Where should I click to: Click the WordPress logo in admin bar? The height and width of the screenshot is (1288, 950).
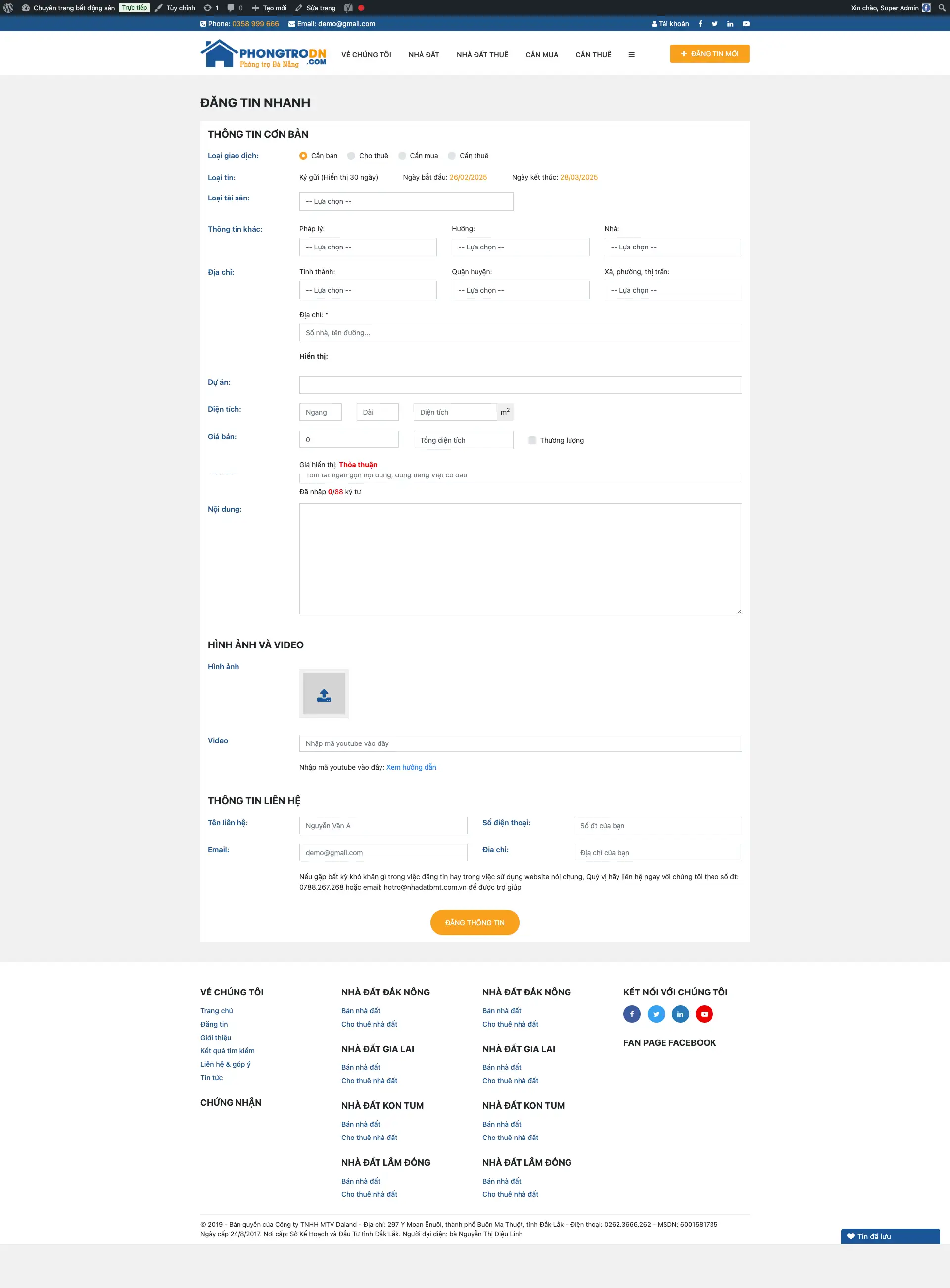[8, 8]
